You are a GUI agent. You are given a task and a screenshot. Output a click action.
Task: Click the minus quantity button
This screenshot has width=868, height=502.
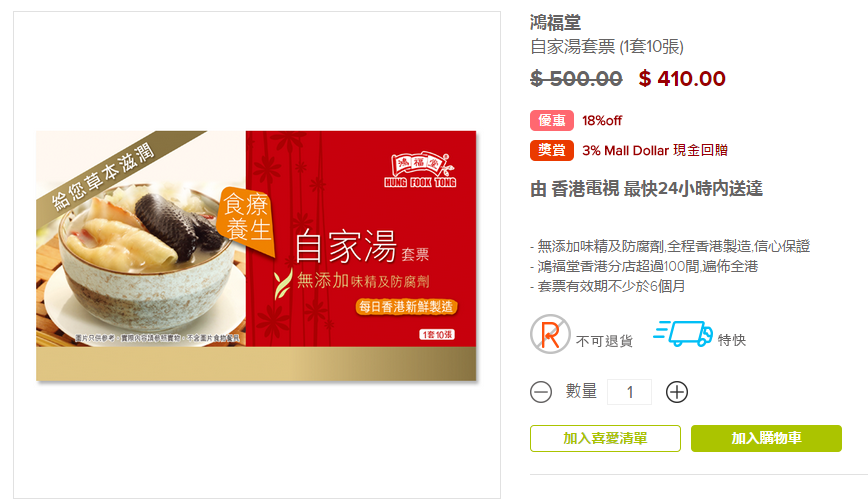point(541,392)
